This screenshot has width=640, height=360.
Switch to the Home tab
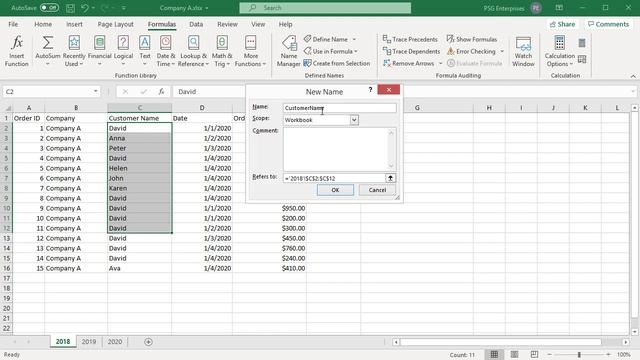(x=43, y=24)
